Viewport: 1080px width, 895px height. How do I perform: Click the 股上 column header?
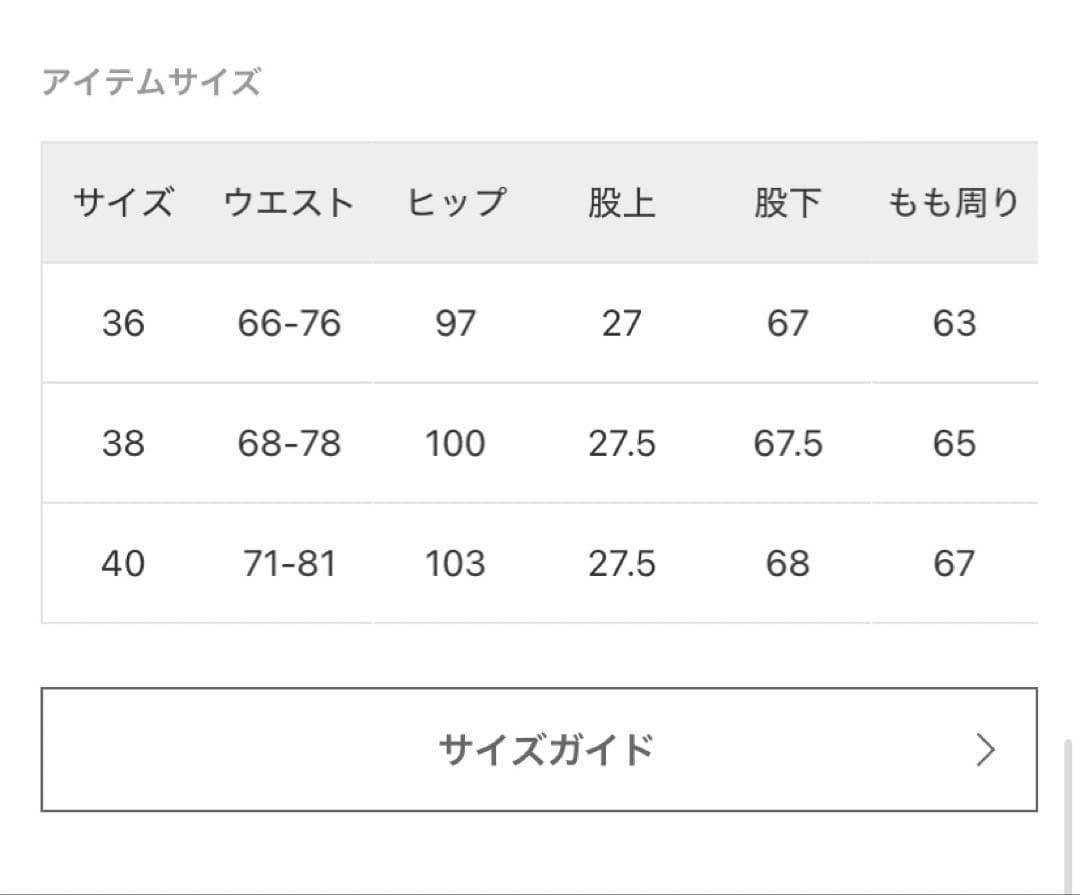pos(621,203)
